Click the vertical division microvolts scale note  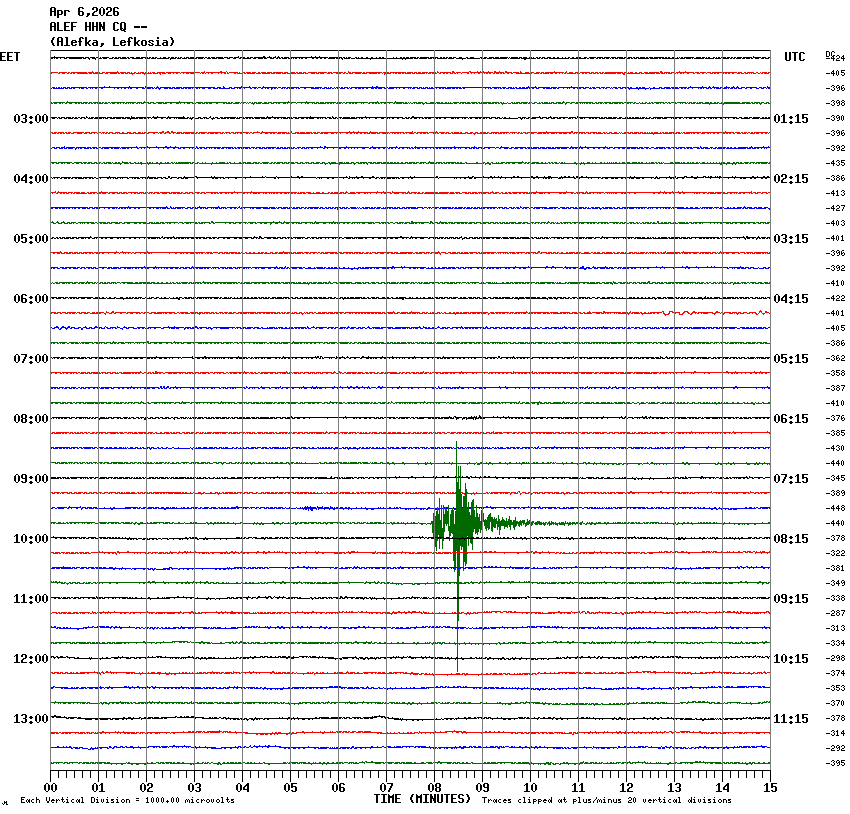127,801
